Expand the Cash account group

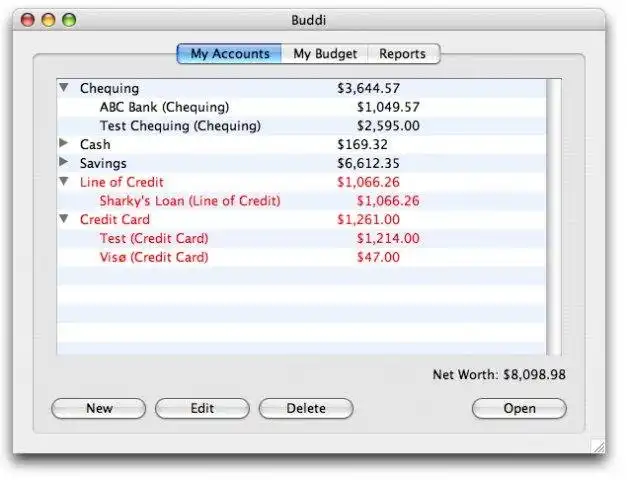(x=64, y=142)
